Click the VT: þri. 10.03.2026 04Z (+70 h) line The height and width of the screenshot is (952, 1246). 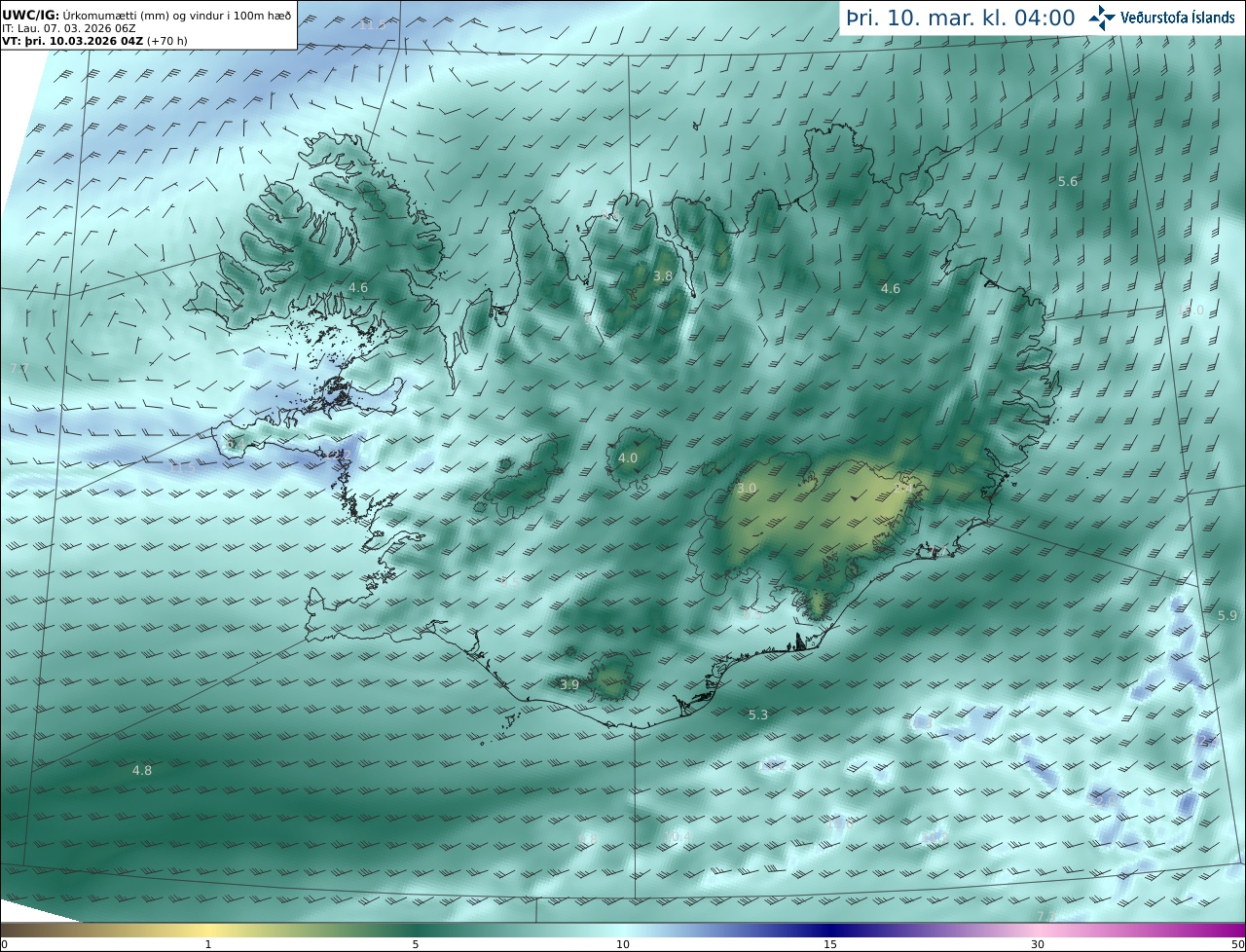(x=95, y=41)
